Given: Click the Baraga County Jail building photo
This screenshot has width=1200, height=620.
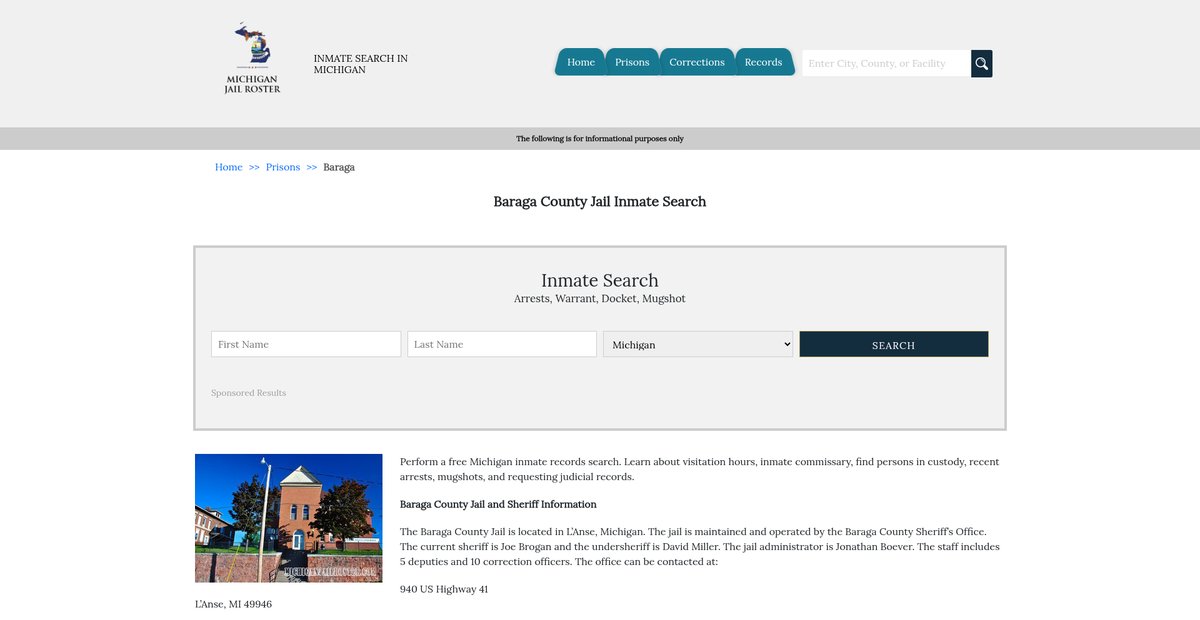Looking at the screenshot, I should 289,518.
